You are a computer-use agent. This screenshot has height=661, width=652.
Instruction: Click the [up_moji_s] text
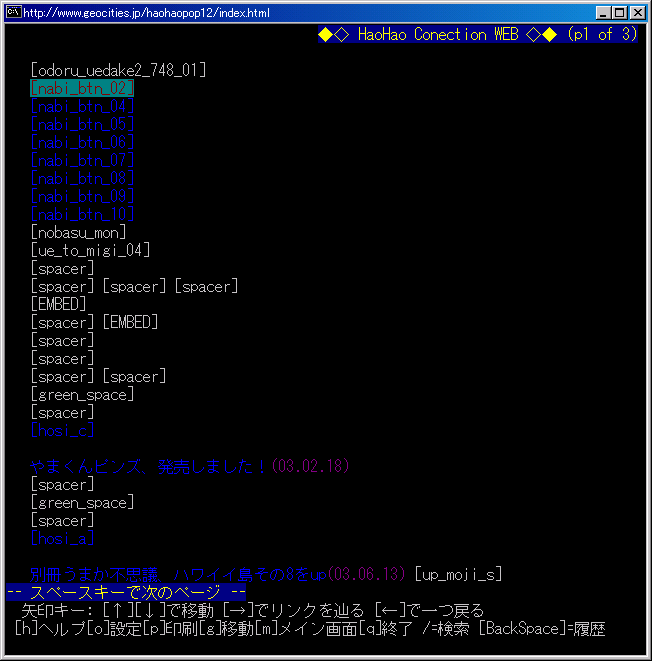458,574
